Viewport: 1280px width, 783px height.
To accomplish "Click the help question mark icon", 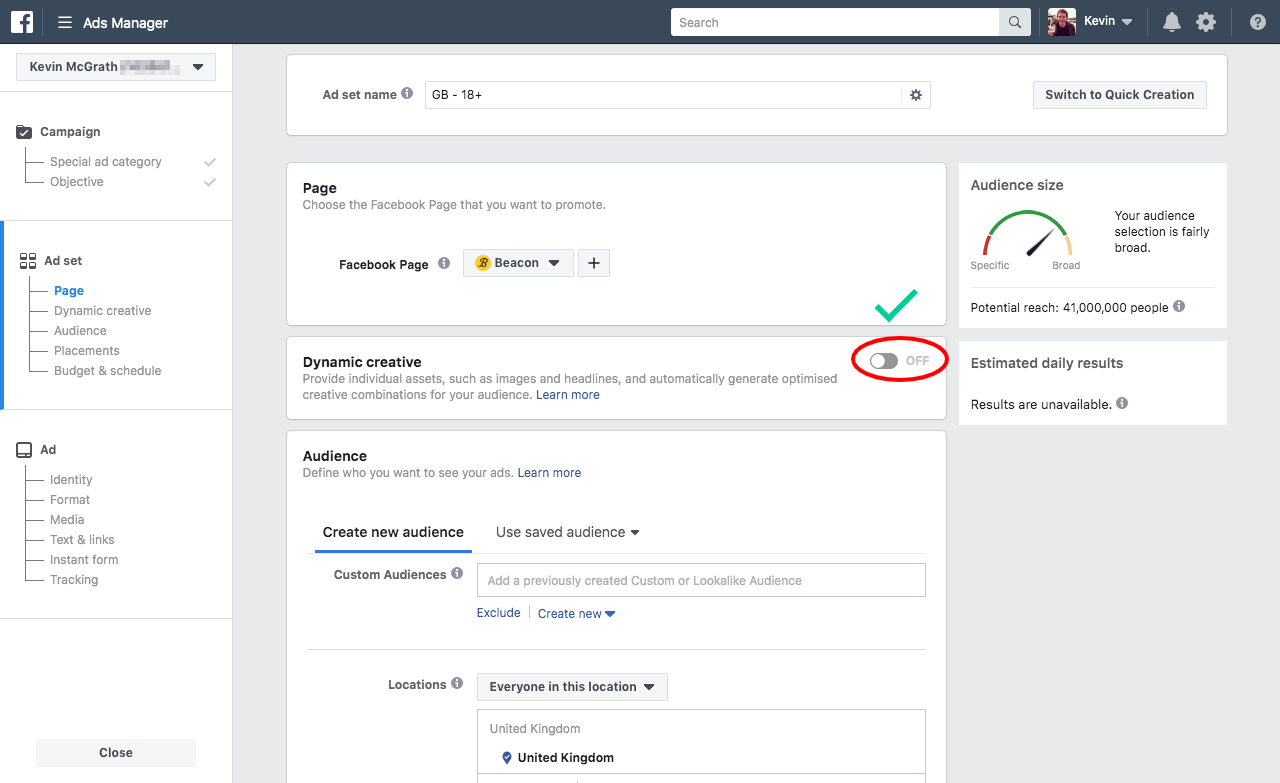I will (1258, 22).
